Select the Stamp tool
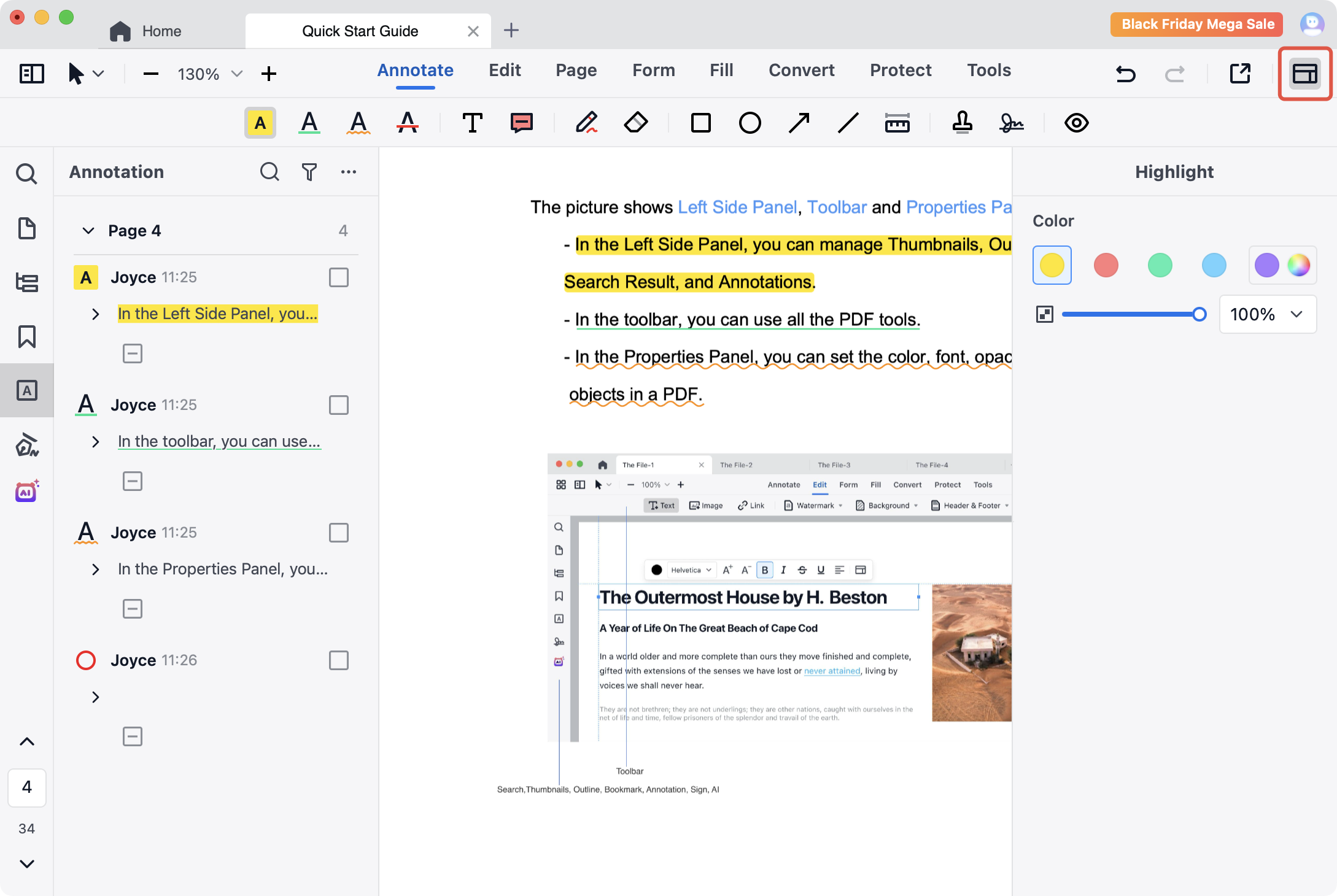 tap(962, 123)
